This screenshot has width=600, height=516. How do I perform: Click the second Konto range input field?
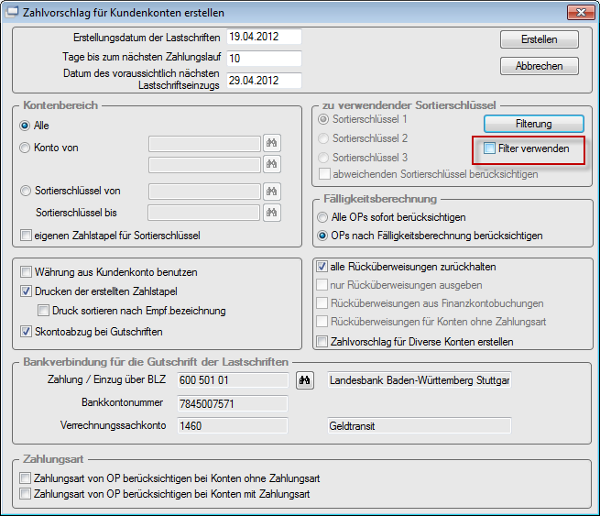pos(205,165)
